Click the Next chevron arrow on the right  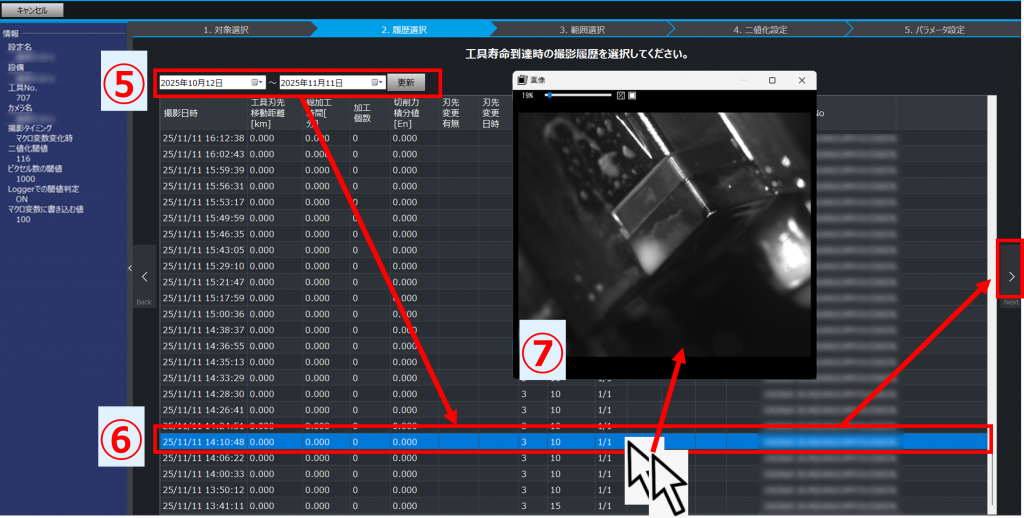point(1011,276)
